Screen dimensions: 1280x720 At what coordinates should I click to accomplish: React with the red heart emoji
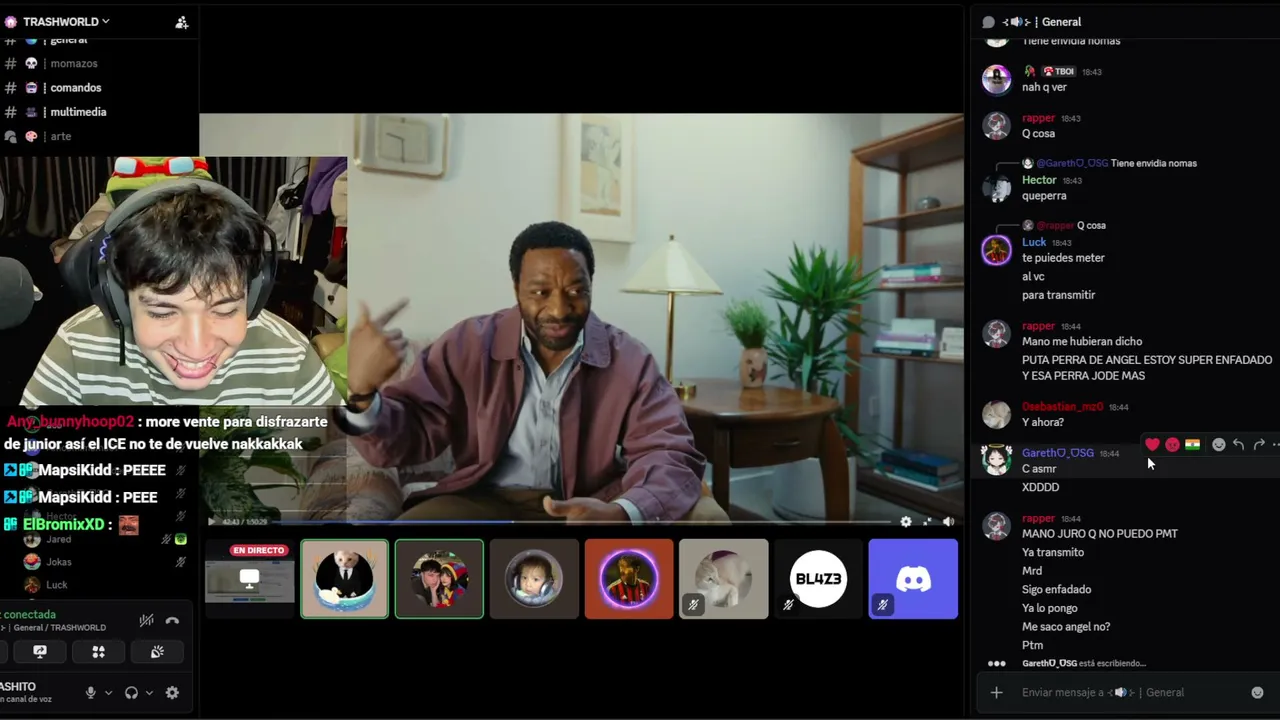[x=1152, y=445]
